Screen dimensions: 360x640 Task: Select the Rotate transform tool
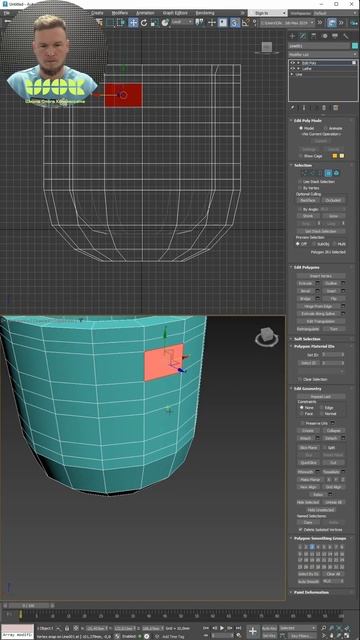point(144,22)
